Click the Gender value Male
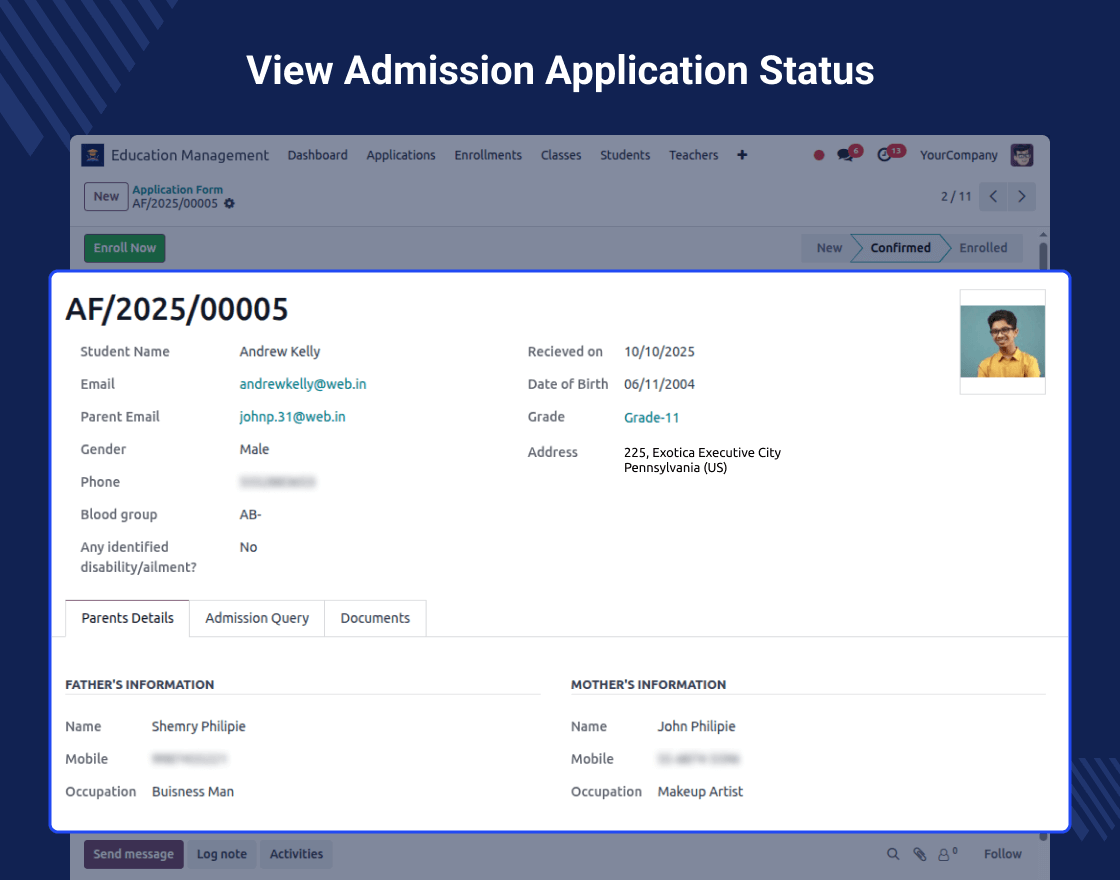 click(x=254, y=449)
